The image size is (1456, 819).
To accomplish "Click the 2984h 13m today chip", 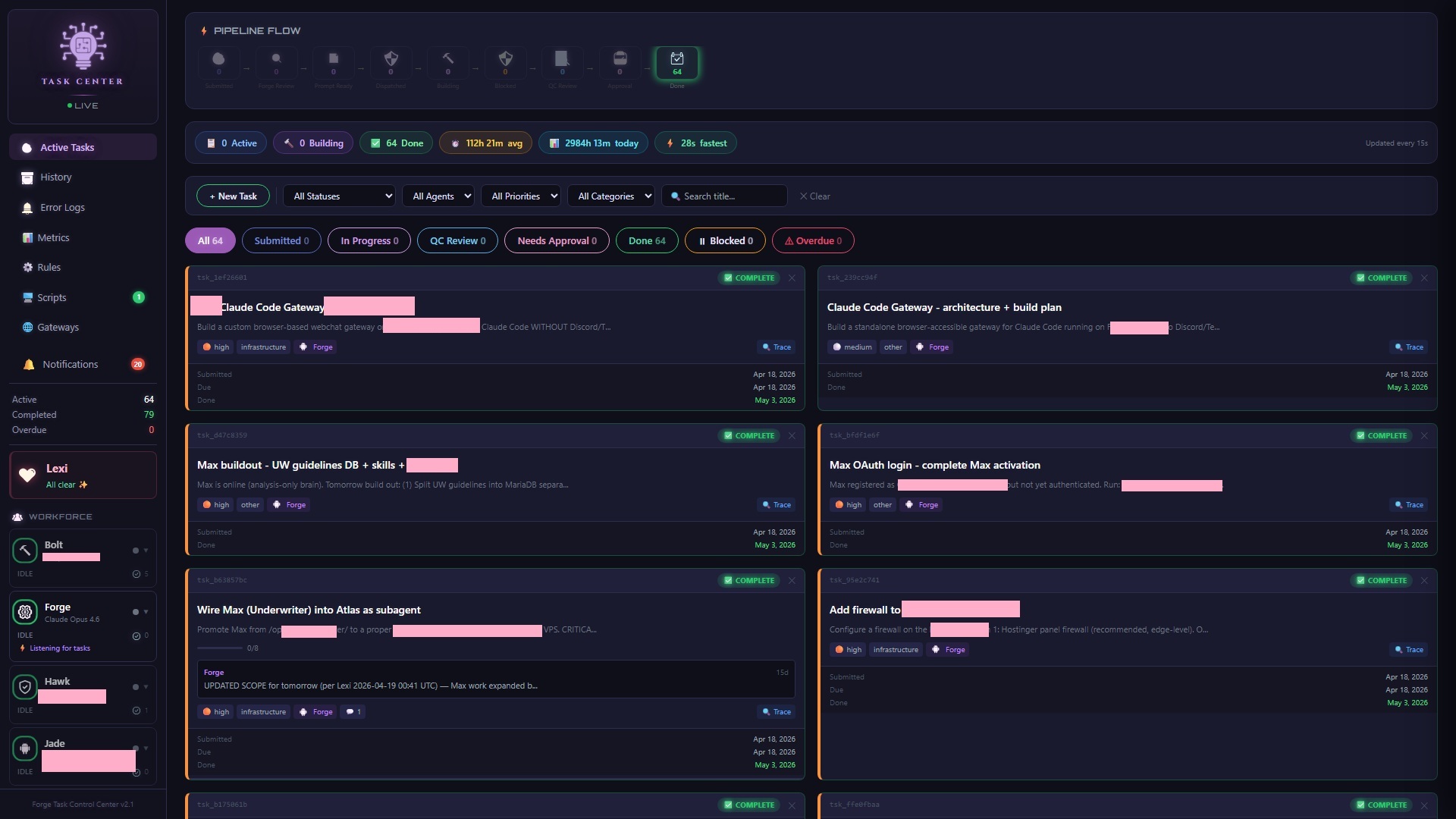I will coord(593,143).
